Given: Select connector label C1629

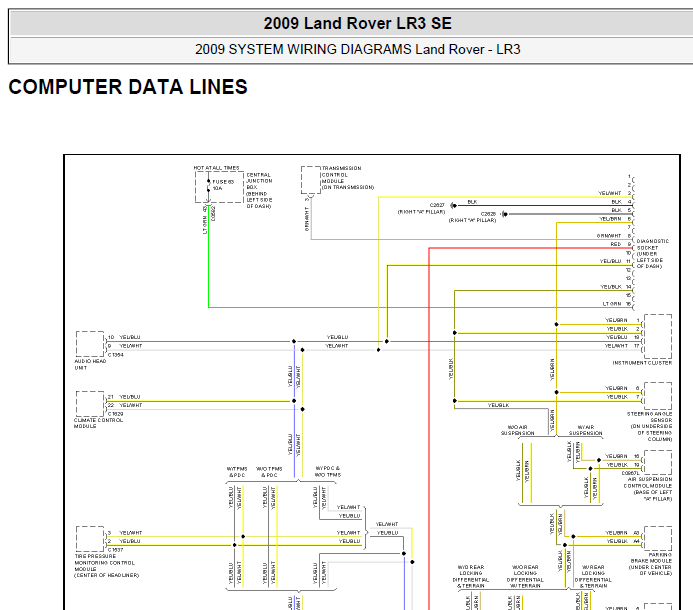Looking at the screenshot, I should [116, 414].
